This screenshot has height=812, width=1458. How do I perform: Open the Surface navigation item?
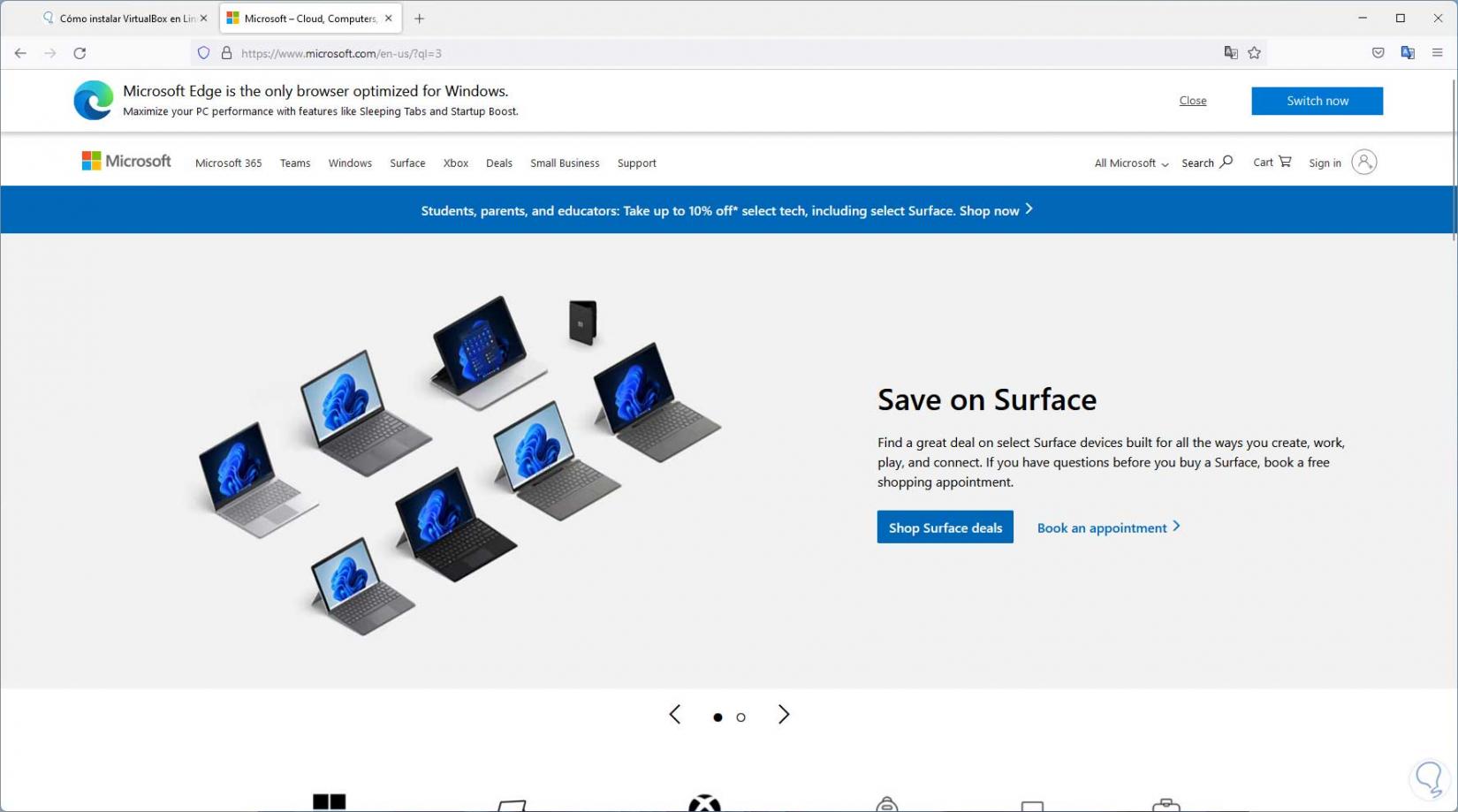407,163
